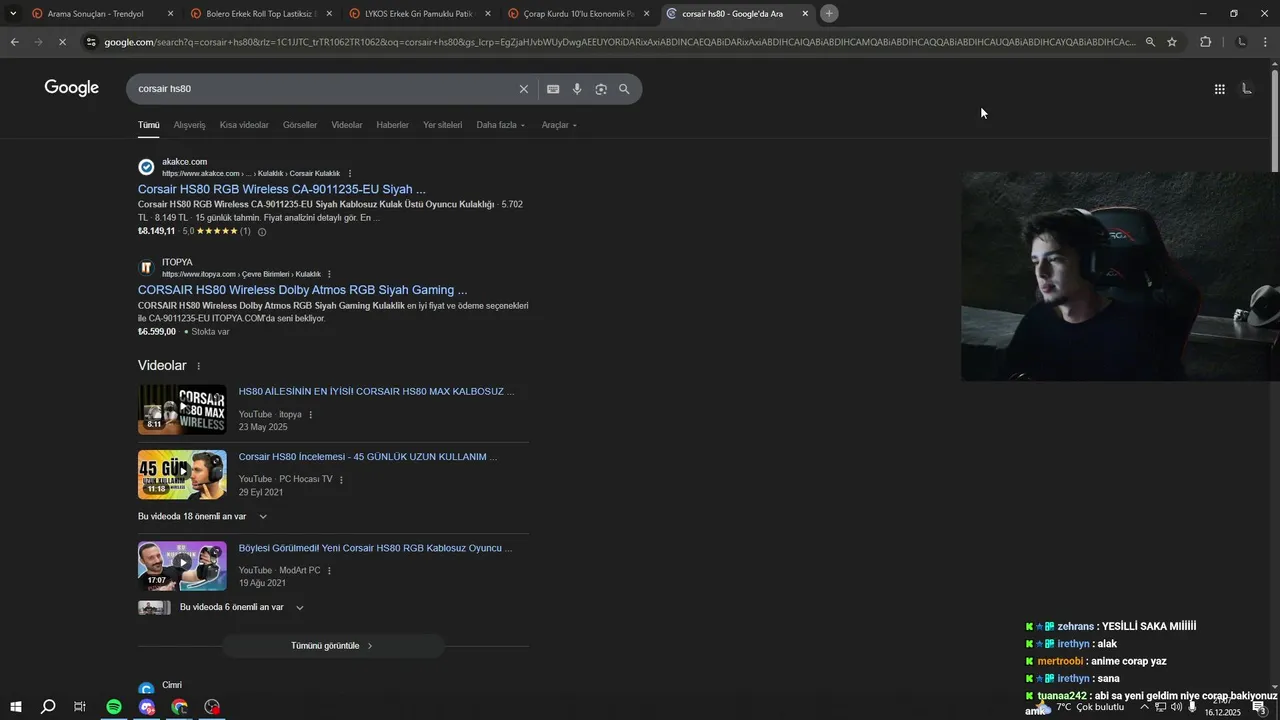
Task: Submit the query with the magnifier icon
Action: (624, 89)
